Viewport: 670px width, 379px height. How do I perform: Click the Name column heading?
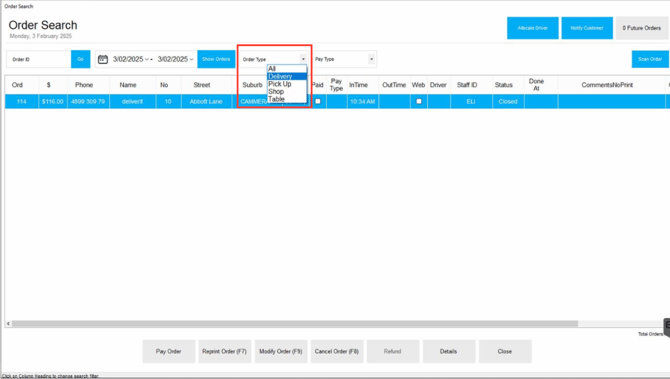tap(128, 85)
